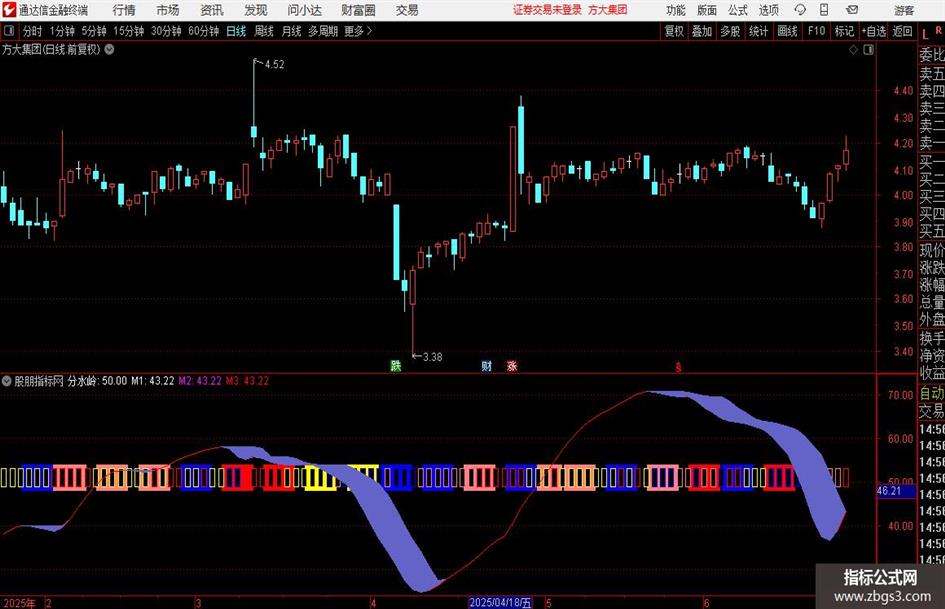
Task: Open the 财富圈 menu
Action: click(x=358, y=10)
